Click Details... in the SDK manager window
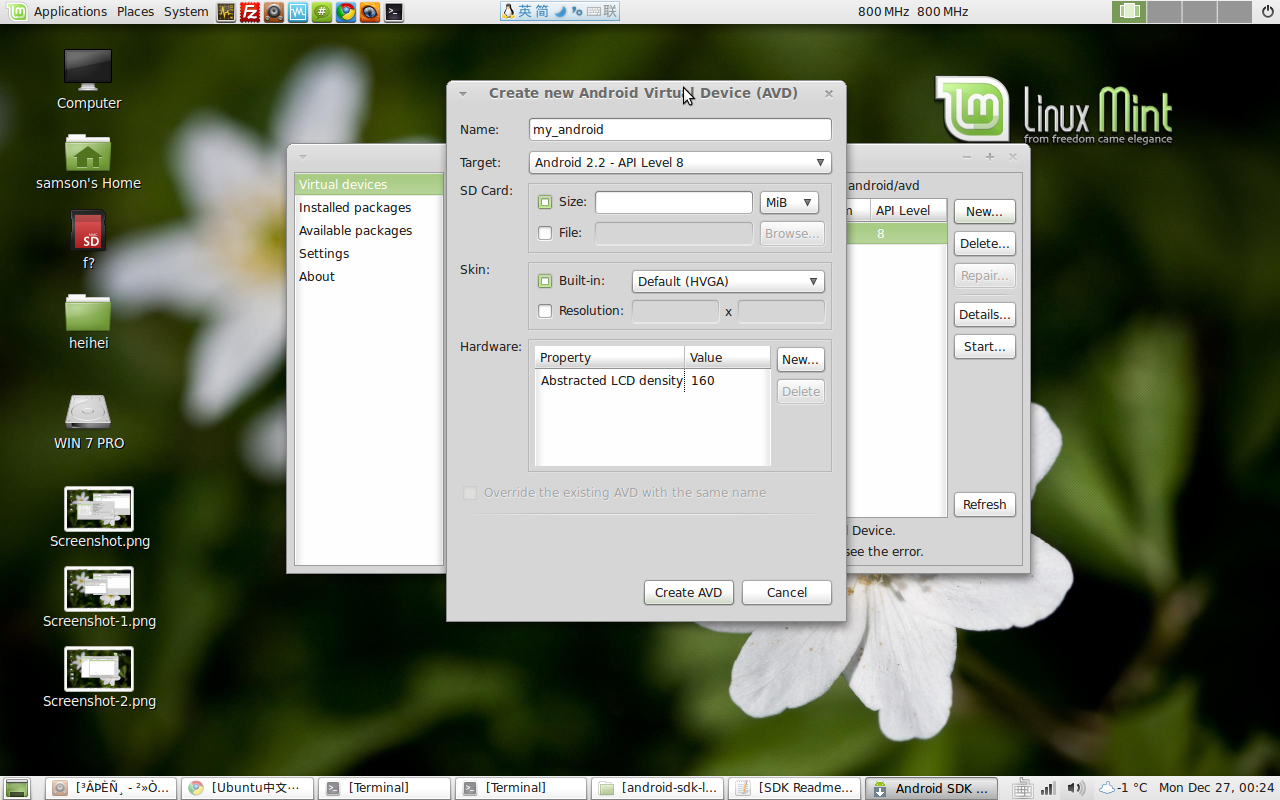This screenshot has height=800, width=1280. pyautogui.click(x=985, y=314)
